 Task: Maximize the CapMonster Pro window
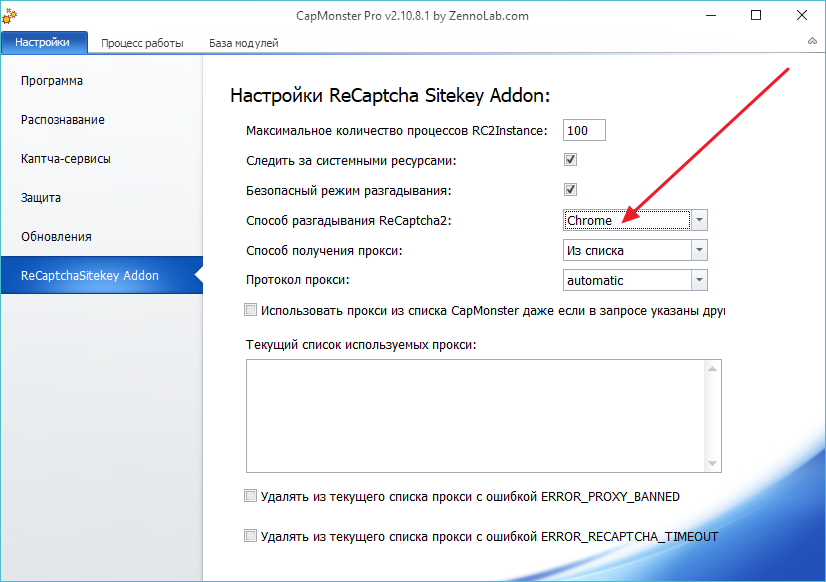pyautogui.click(x=756, y=15)
